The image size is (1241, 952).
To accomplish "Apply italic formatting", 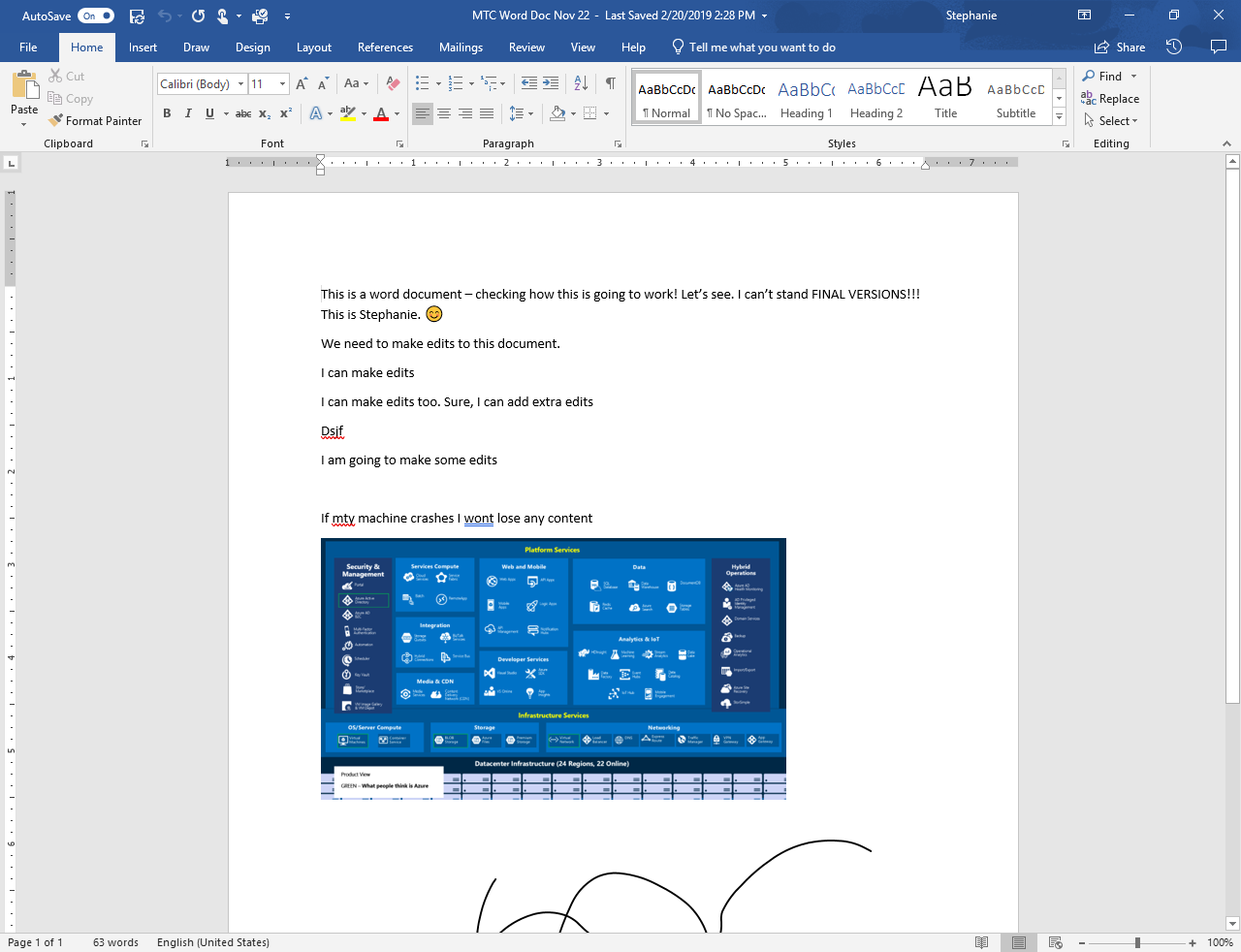I will (188, 113).
